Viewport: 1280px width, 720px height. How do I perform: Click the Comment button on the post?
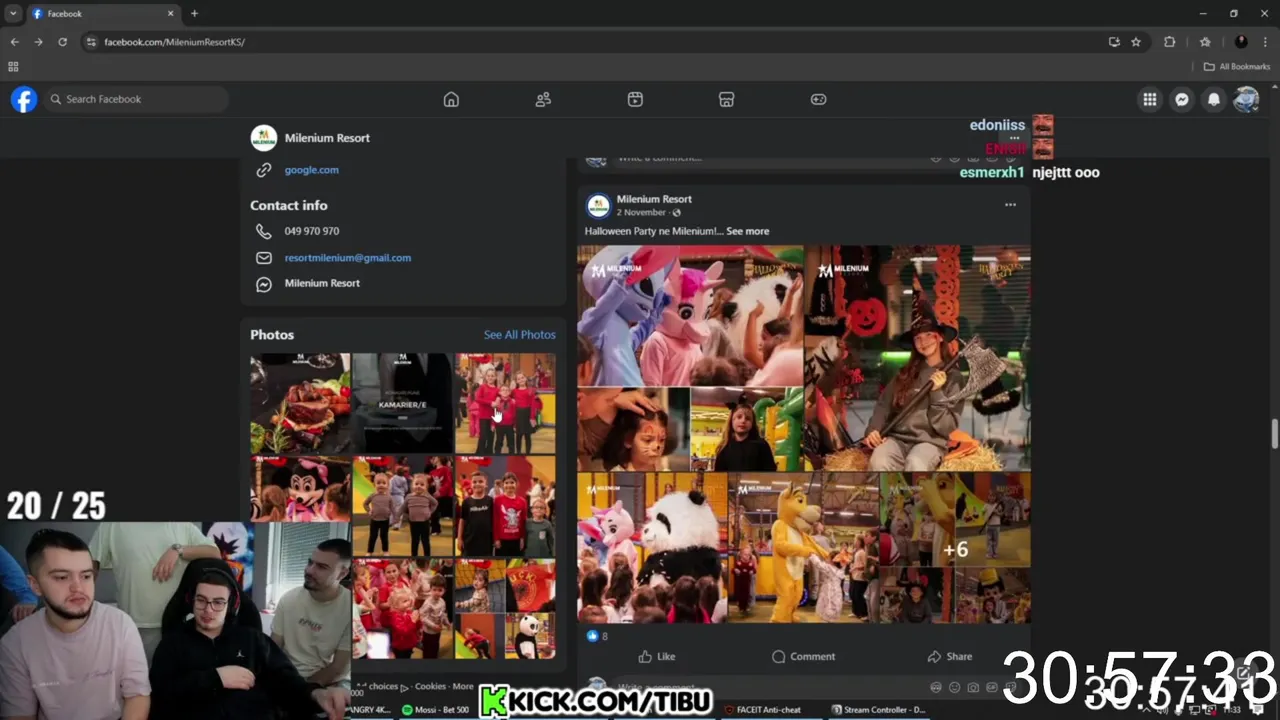tap(803, 657)
